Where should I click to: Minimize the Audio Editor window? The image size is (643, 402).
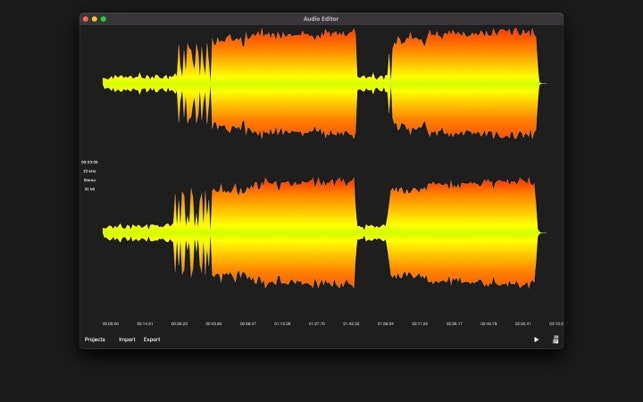tap(94, 19)
